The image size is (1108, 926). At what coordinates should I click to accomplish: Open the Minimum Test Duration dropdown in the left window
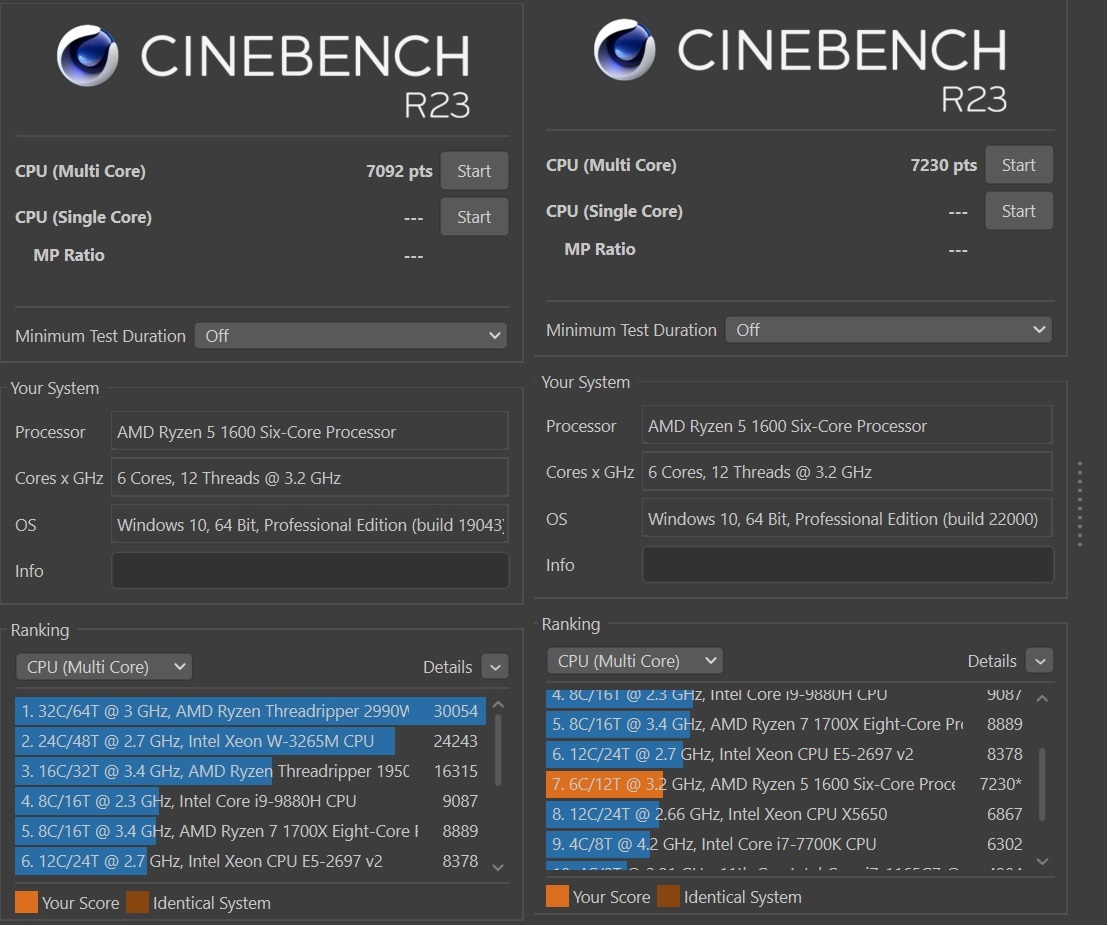tap(351, 336)
